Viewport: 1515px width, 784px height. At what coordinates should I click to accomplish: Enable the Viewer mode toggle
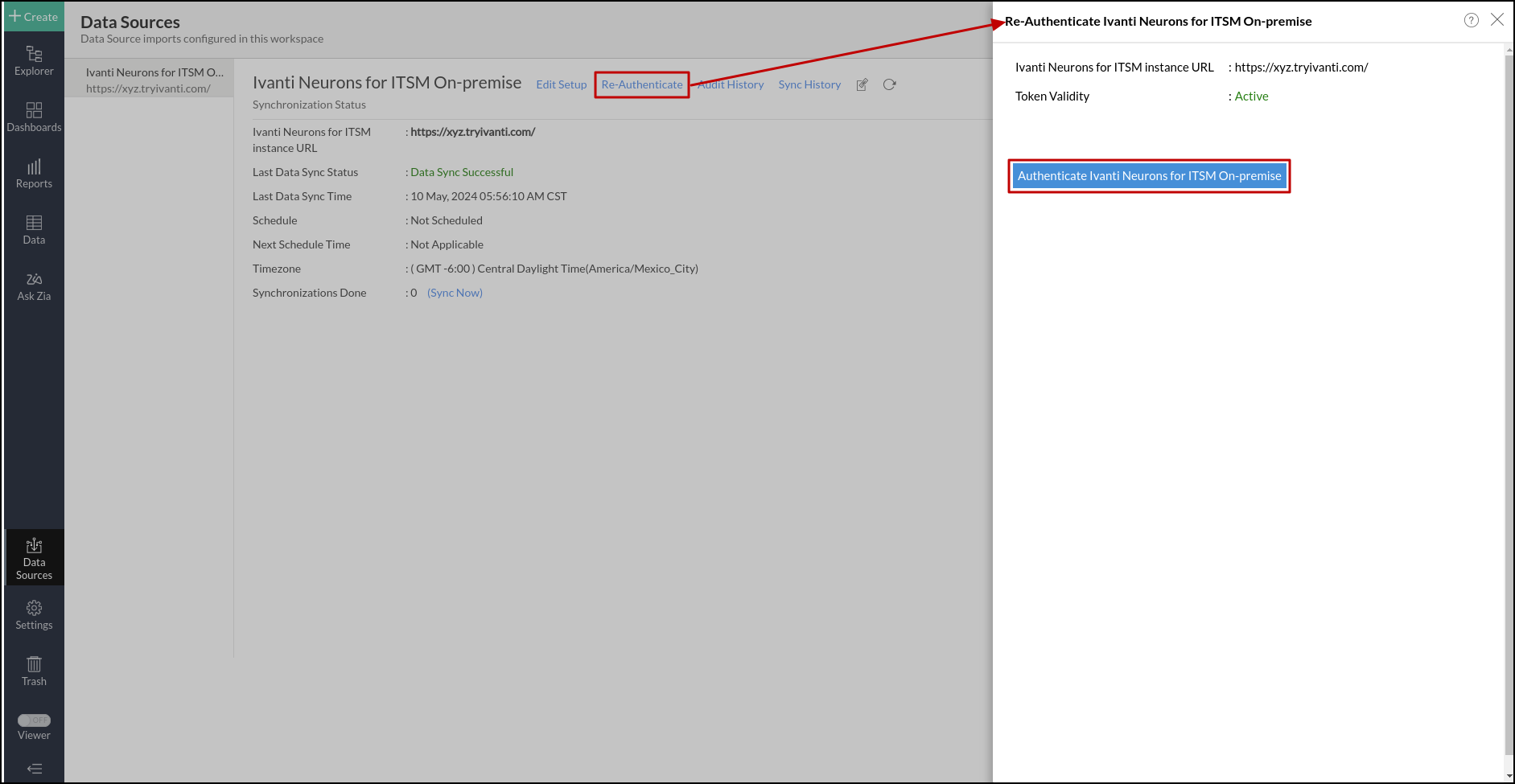33,720
